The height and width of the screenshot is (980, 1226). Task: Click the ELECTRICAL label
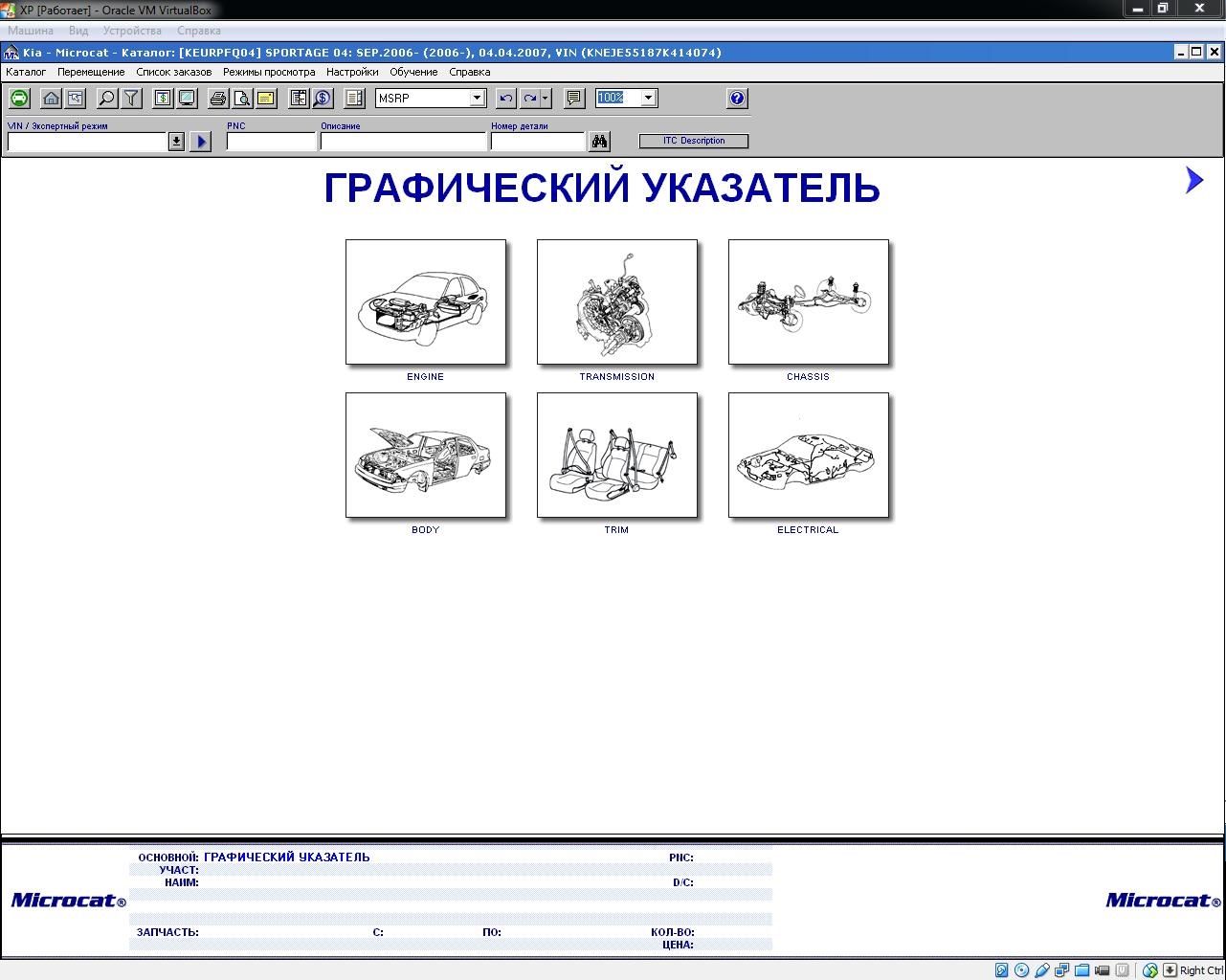point(808,530)
